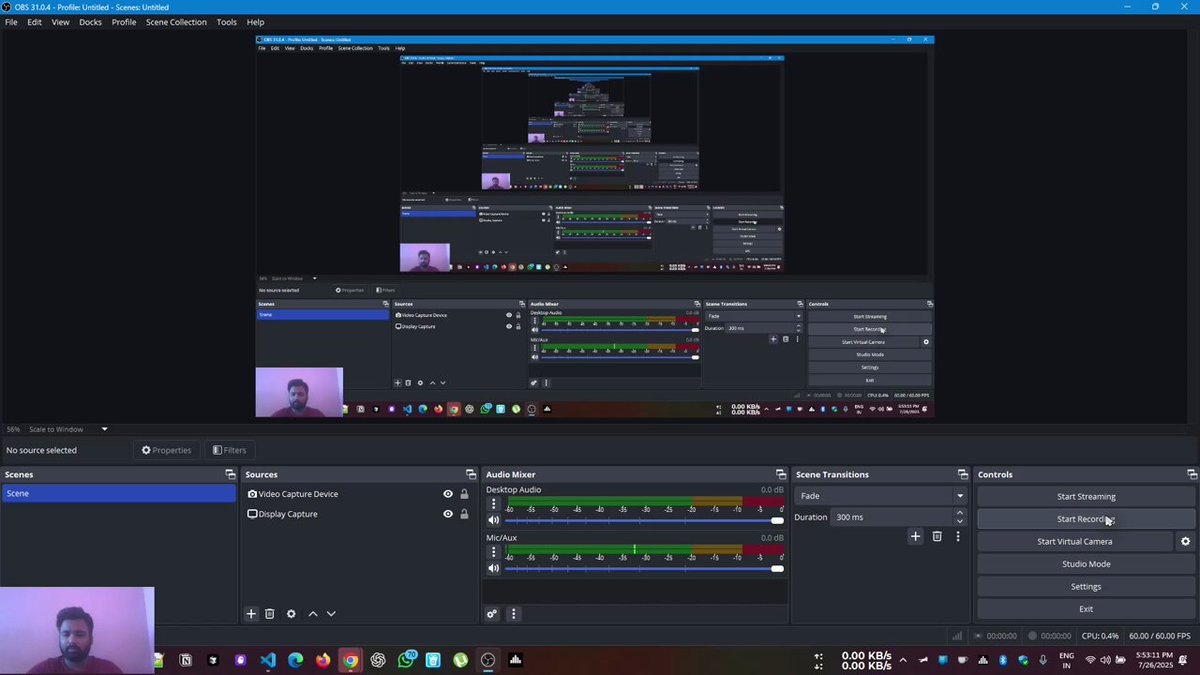Open Firefox from taskbar

pyautogui.click(x=322, y=660)
